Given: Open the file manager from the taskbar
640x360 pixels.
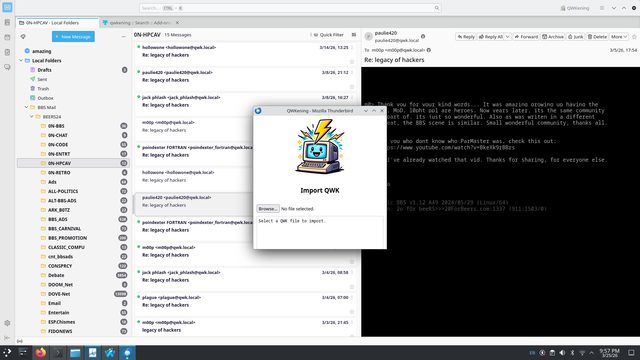Looking at the screenshot, I should click(x=75, y=353).
